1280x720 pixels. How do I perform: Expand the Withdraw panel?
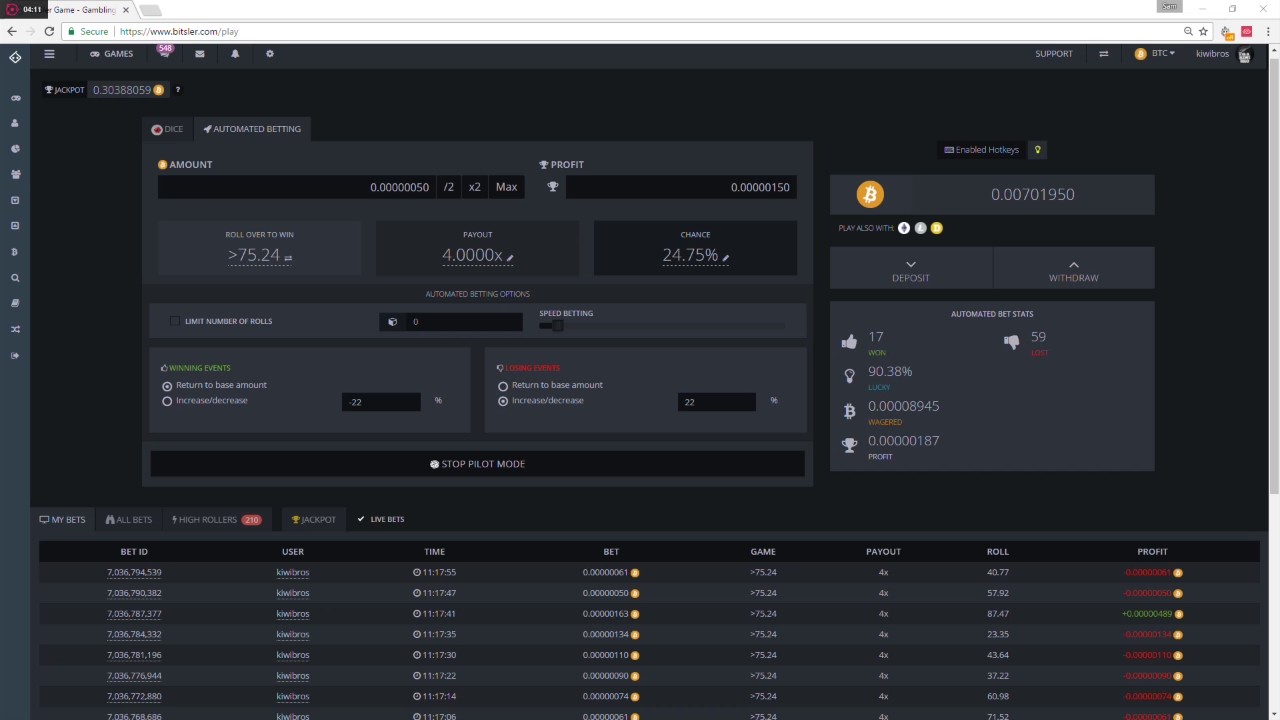pos(1073,270)
